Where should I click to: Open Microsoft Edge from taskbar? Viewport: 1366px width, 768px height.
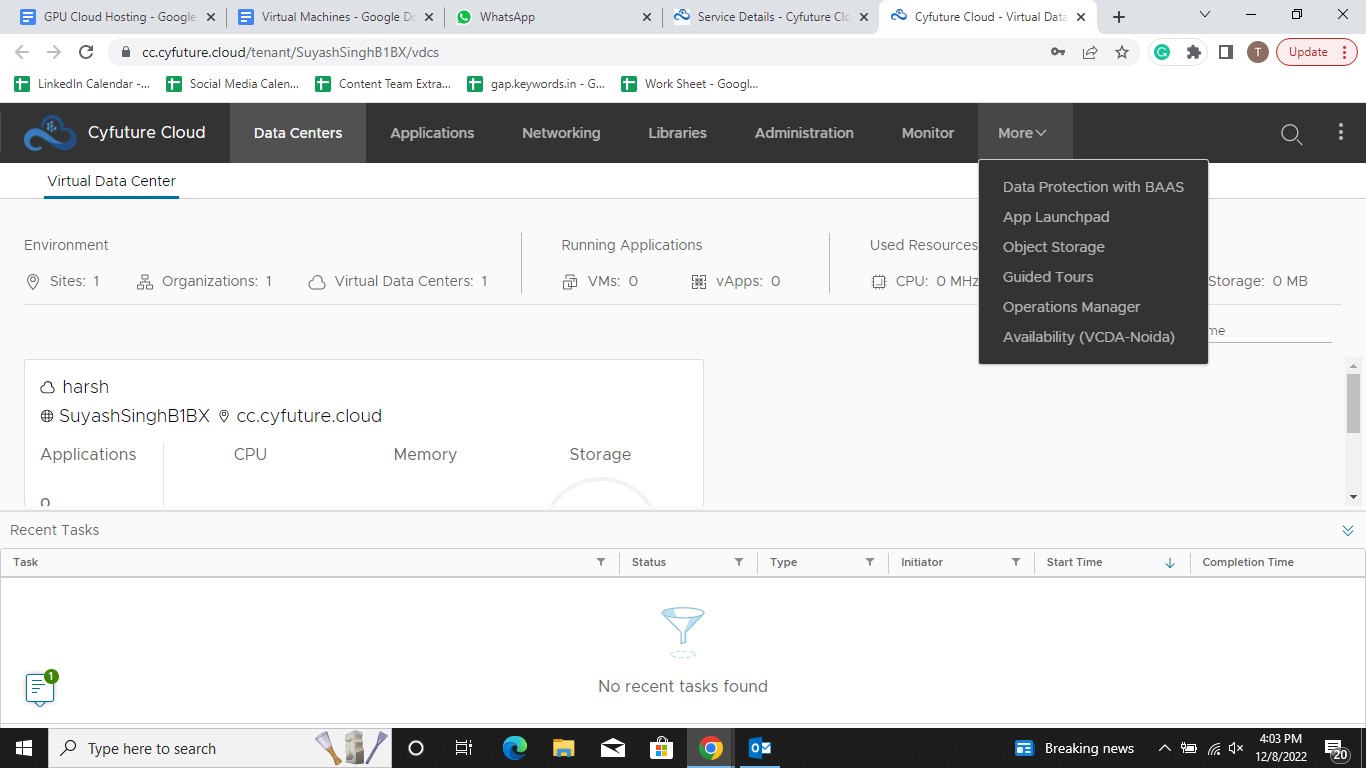515,748
